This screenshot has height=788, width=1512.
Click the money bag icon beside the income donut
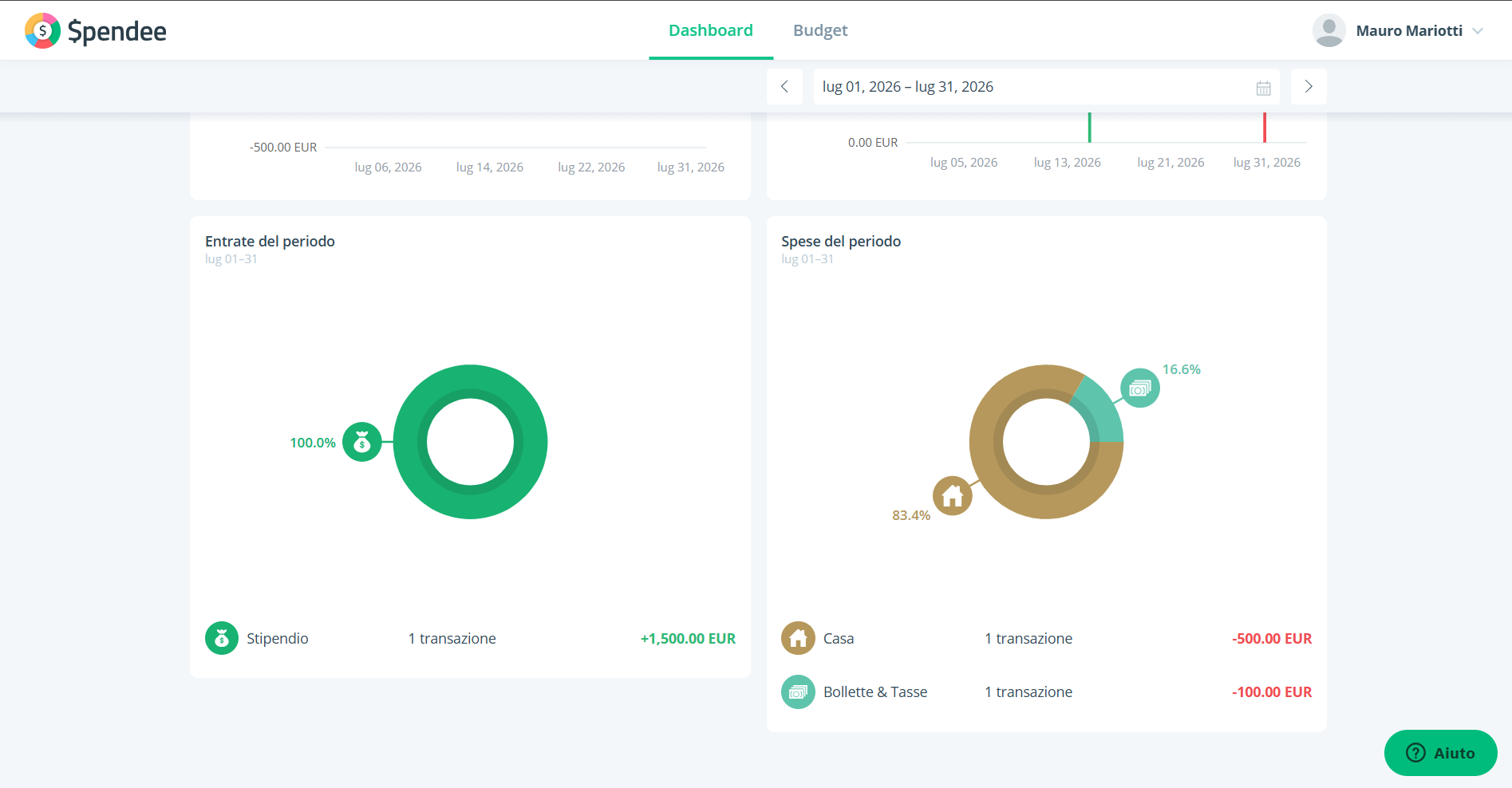click(x=362, y=442)
